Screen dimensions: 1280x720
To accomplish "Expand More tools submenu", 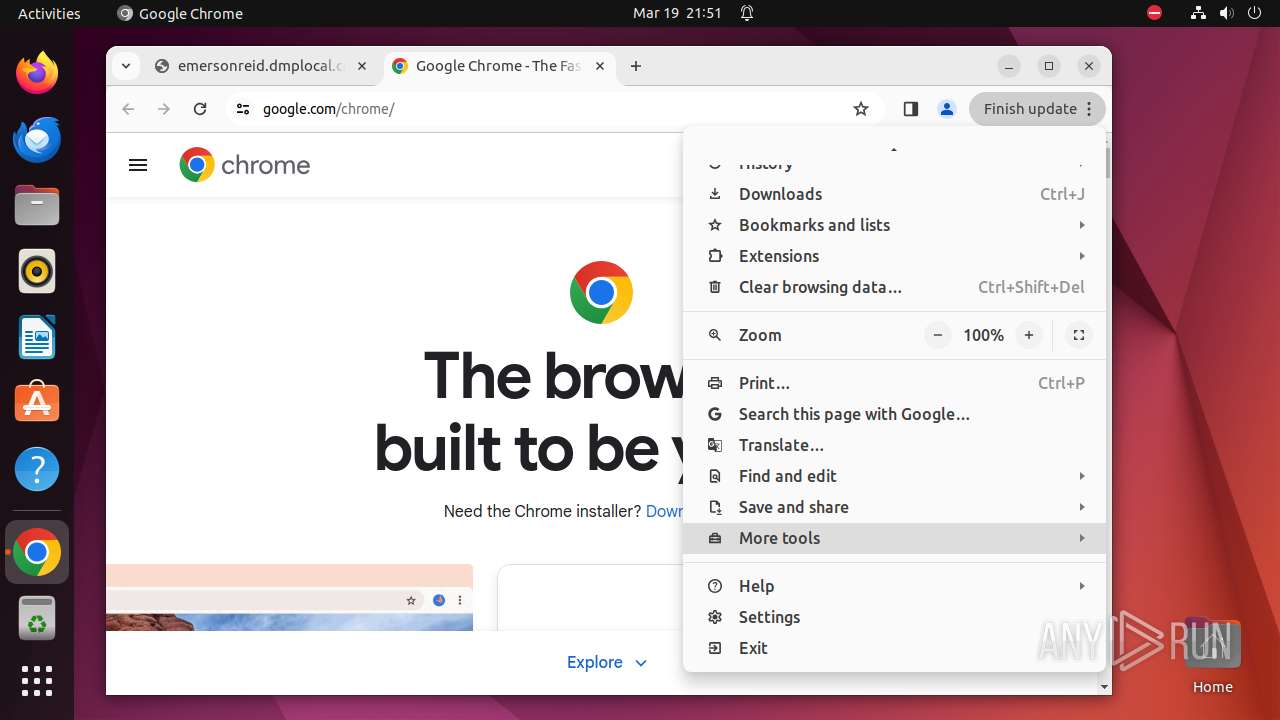I will 895,538.
